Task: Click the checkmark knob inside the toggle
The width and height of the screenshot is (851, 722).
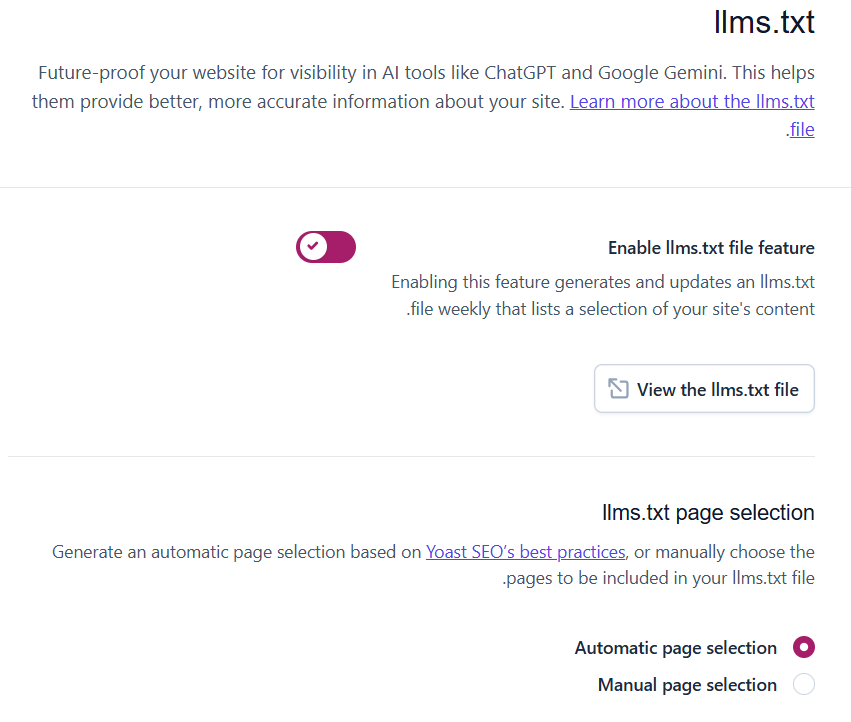Action: point(313,246)
